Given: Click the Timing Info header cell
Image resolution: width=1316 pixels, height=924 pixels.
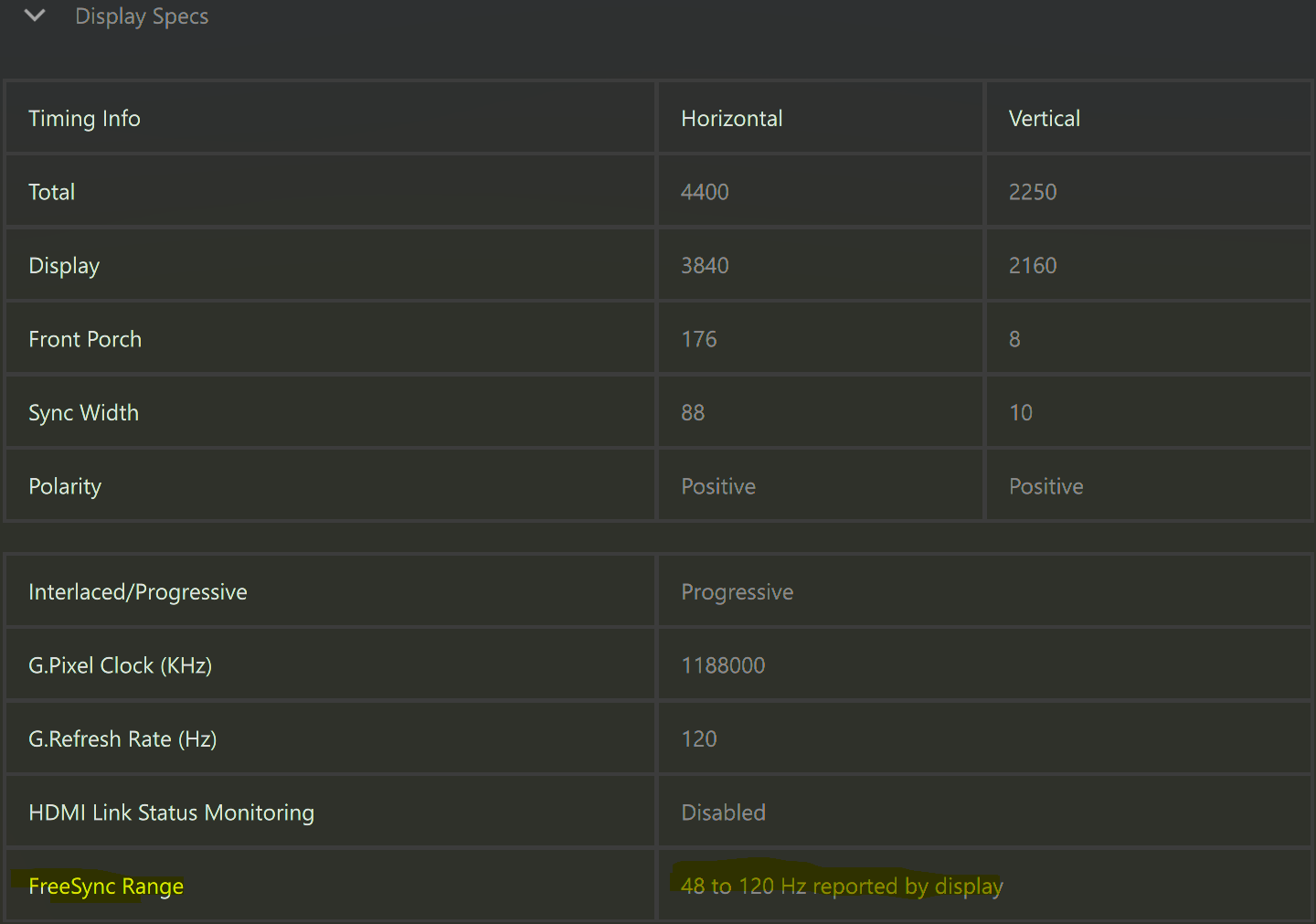Looking at the screenshot, I should pos(84,119).
